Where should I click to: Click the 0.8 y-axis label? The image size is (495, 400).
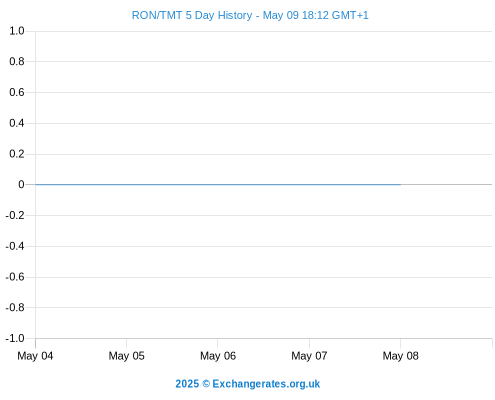point(17,61)
